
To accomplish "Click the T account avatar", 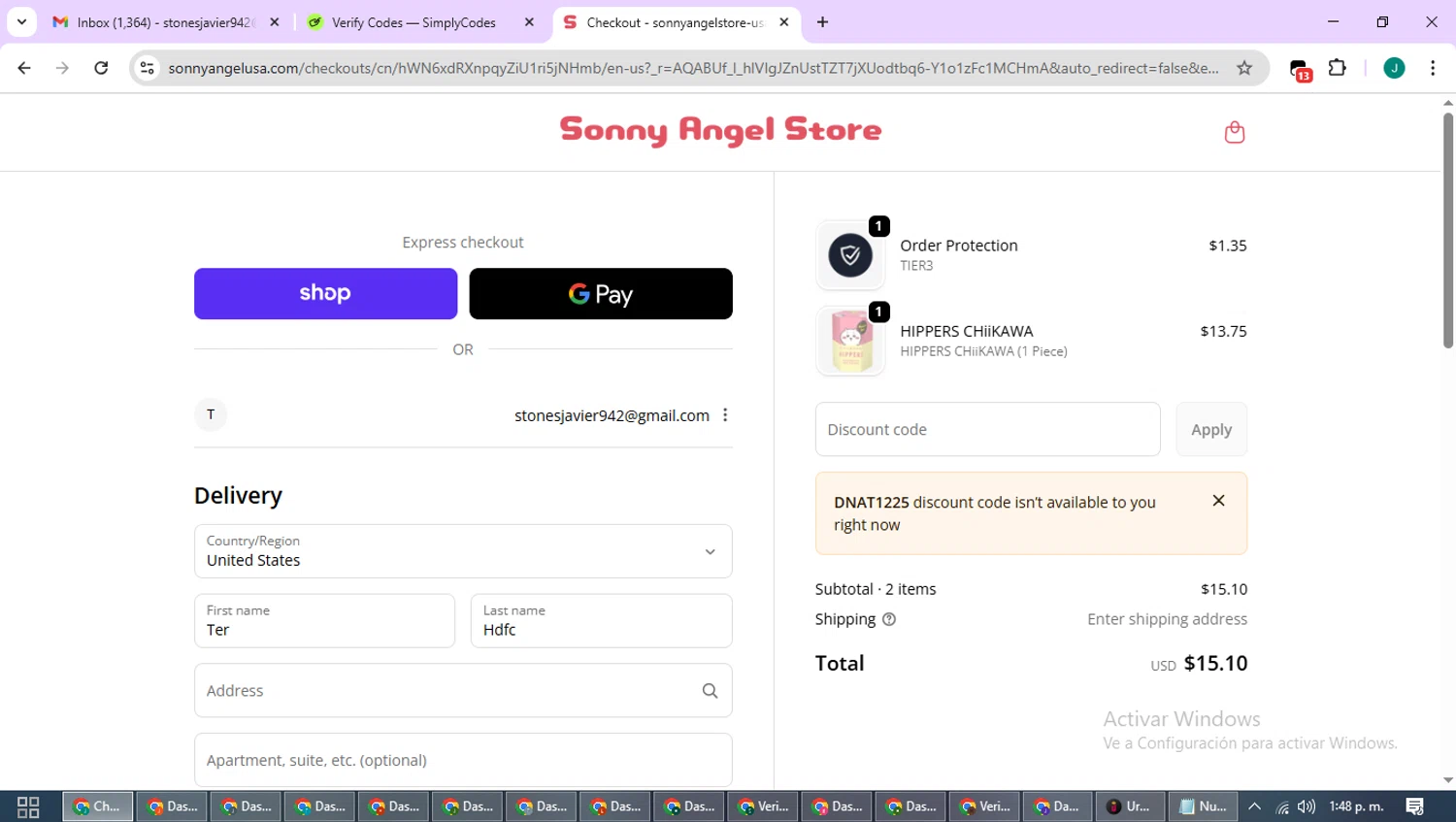I will tap(211, 415).
